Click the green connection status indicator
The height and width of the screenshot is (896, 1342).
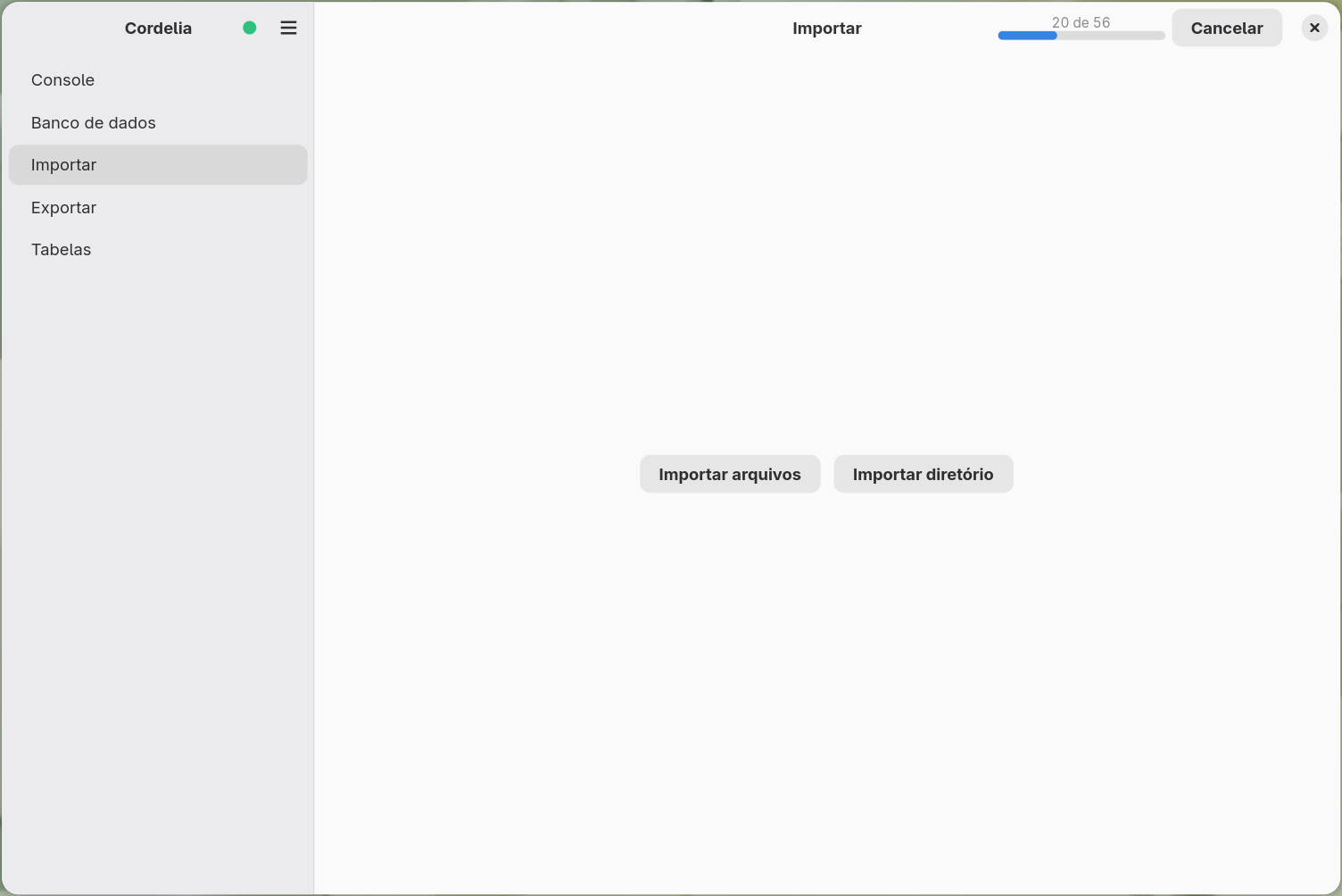(250, 28)
